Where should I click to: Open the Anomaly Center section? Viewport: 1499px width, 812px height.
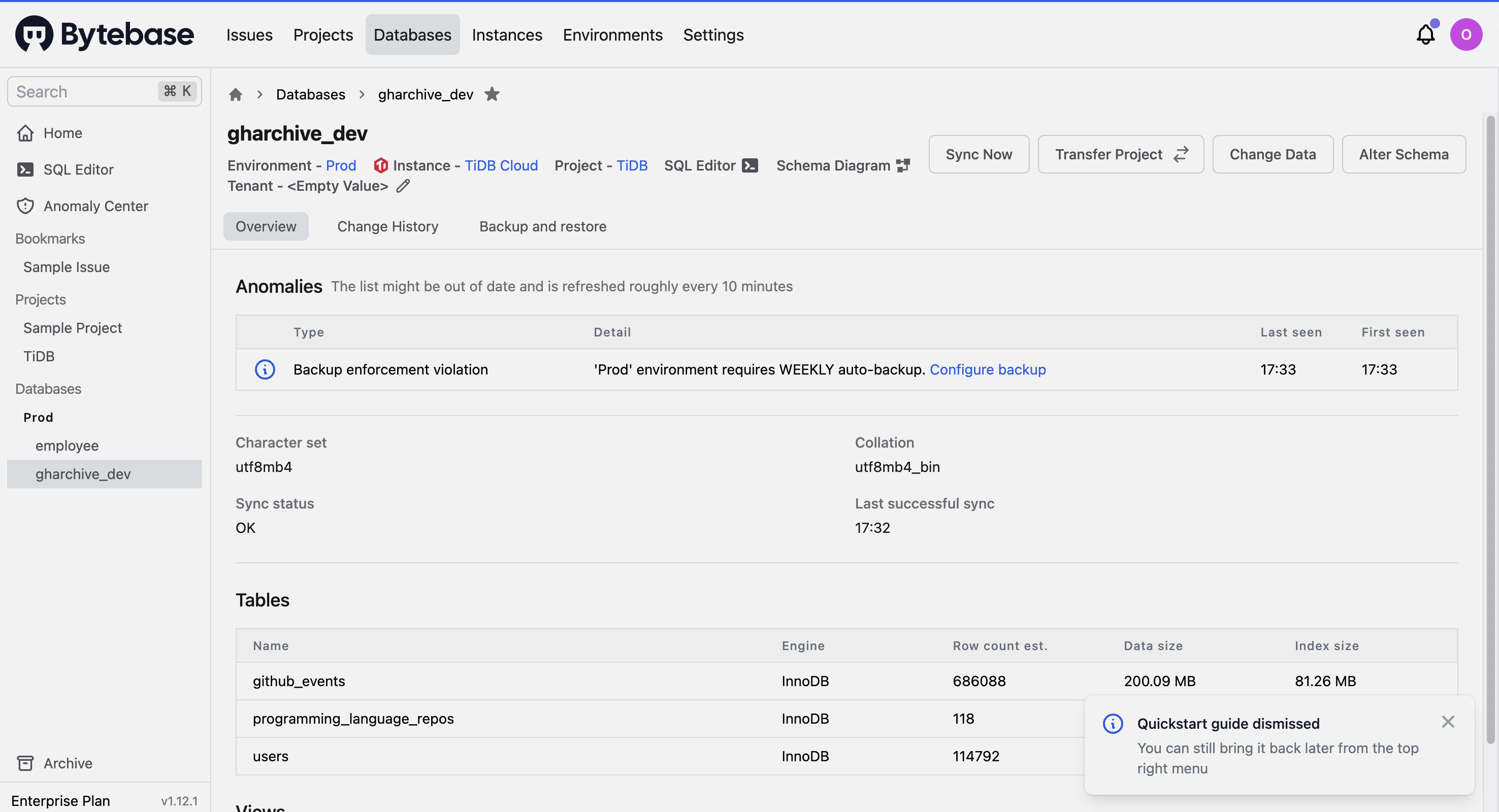[96, 206]
